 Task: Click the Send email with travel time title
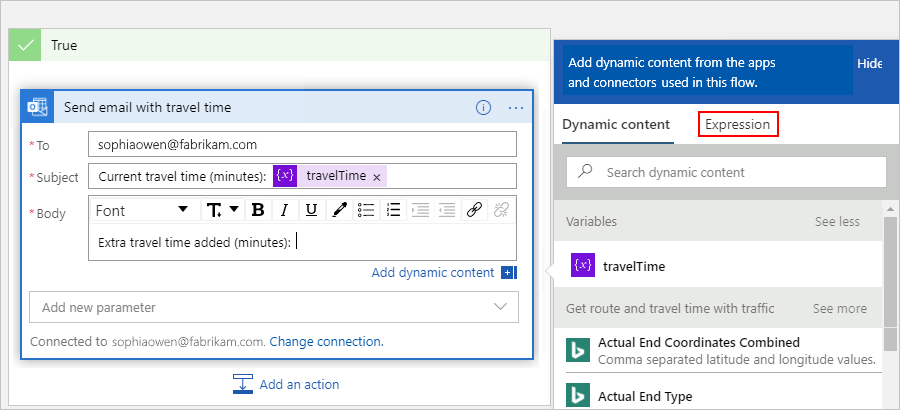coord(148,107)
